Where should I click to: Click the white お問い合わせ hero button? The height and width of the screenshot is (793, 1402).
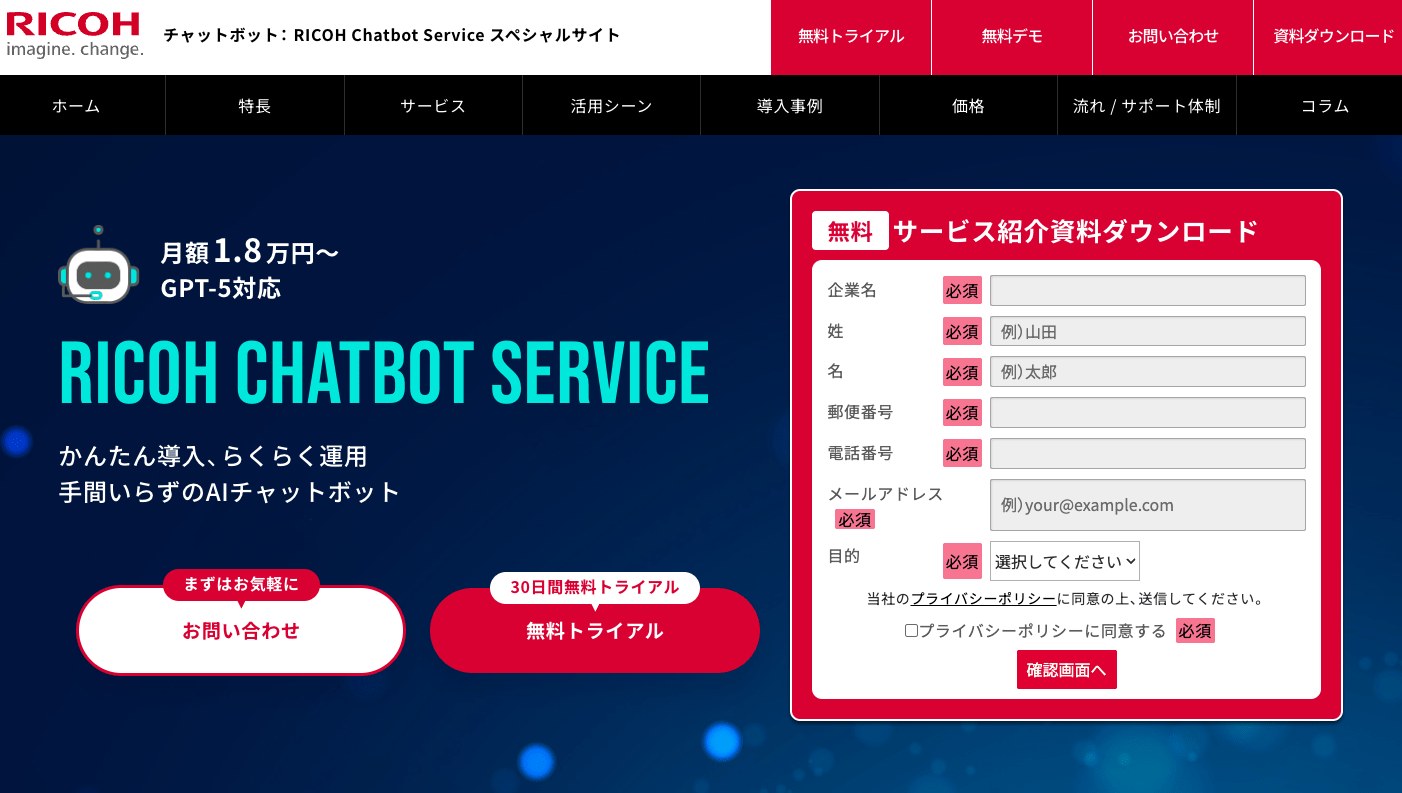241,631
